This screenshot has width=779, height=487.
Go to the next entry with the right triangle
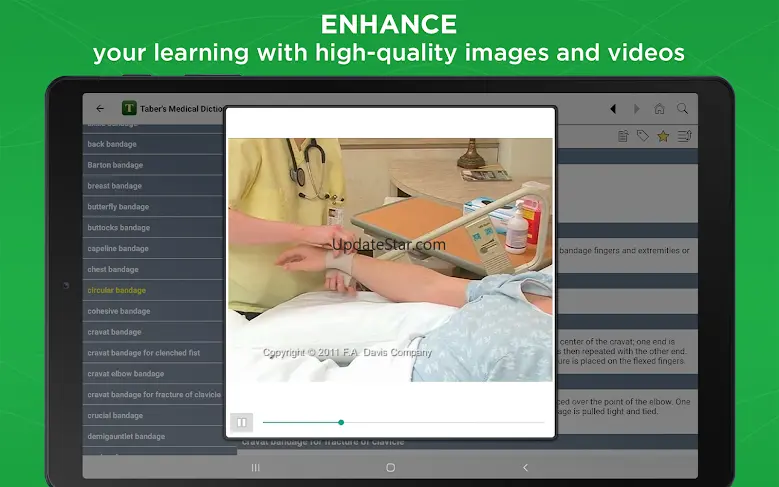tap(636, 109)
